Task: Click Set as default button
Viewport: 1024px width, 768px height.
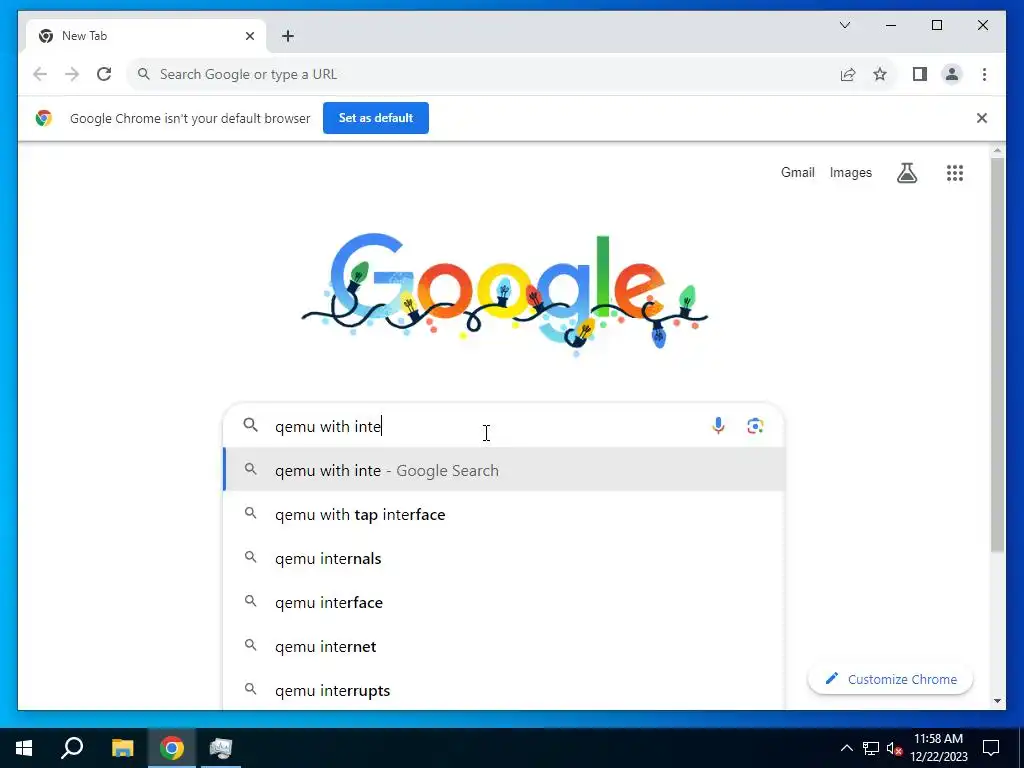Action: (376, 118)
